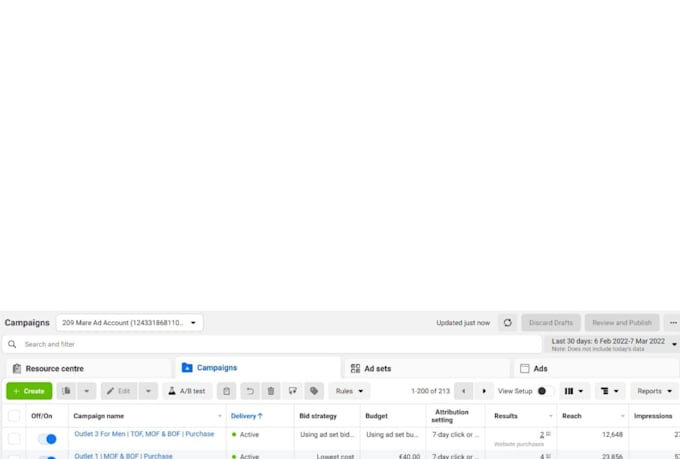Click Bid strategy column header
The width and height of the screenshot is (680, 459).
[x=318, y=416]
